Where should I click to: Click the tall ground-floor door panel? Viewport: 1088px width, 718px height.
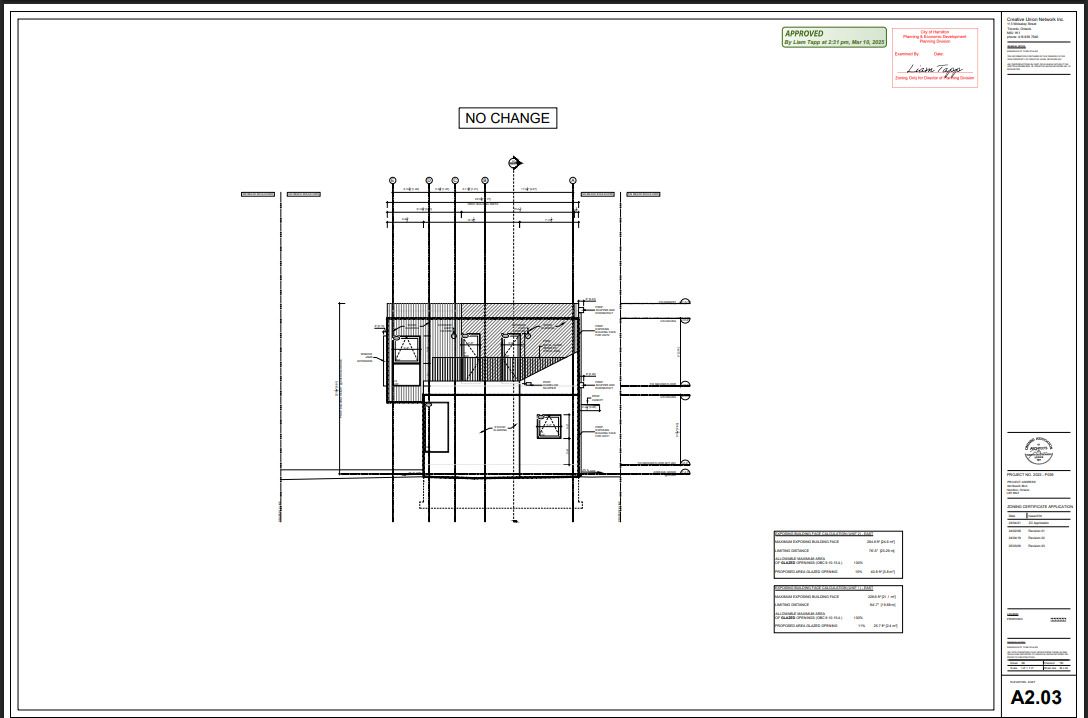(435, 430)
